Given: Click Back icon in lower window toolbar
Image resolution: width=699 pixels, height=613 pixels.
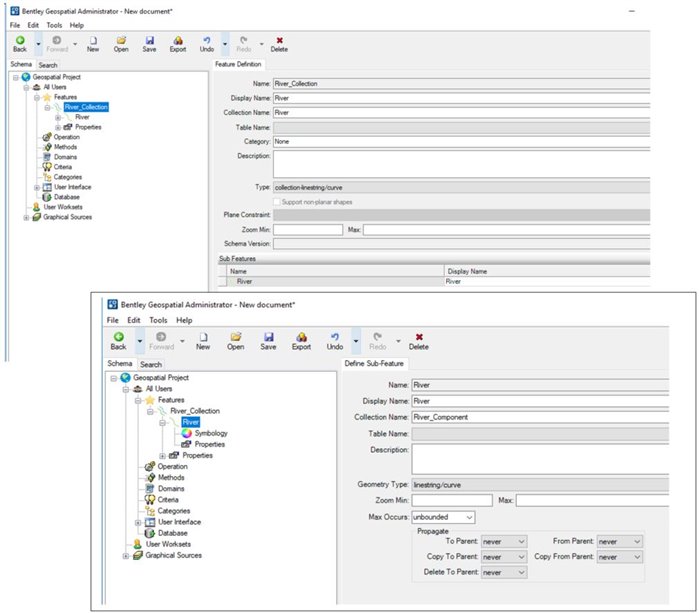Looking at the screenshot, I should [x=119, y=337].
